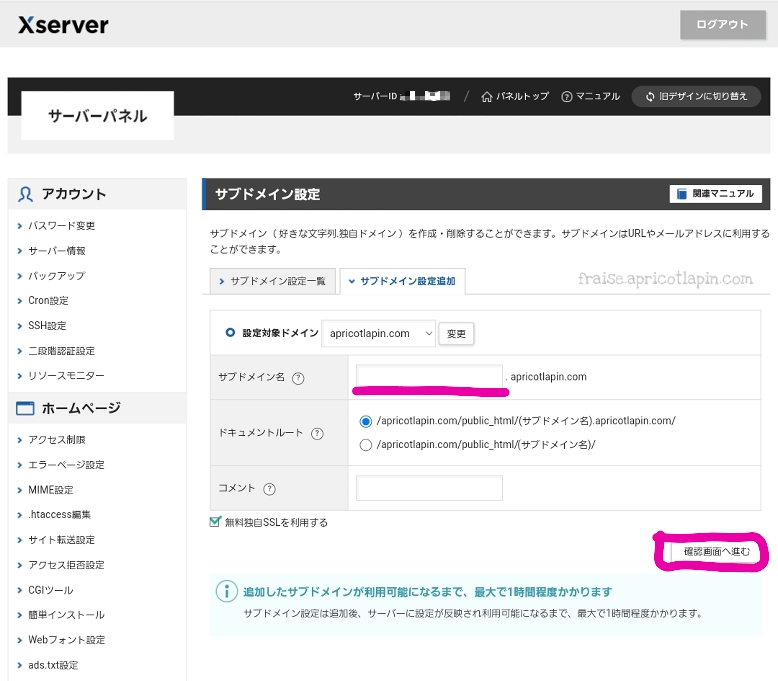This screenshot has width=778, height=681.
Task: Open 簡単インストール in sidebar
Action: 66,615
